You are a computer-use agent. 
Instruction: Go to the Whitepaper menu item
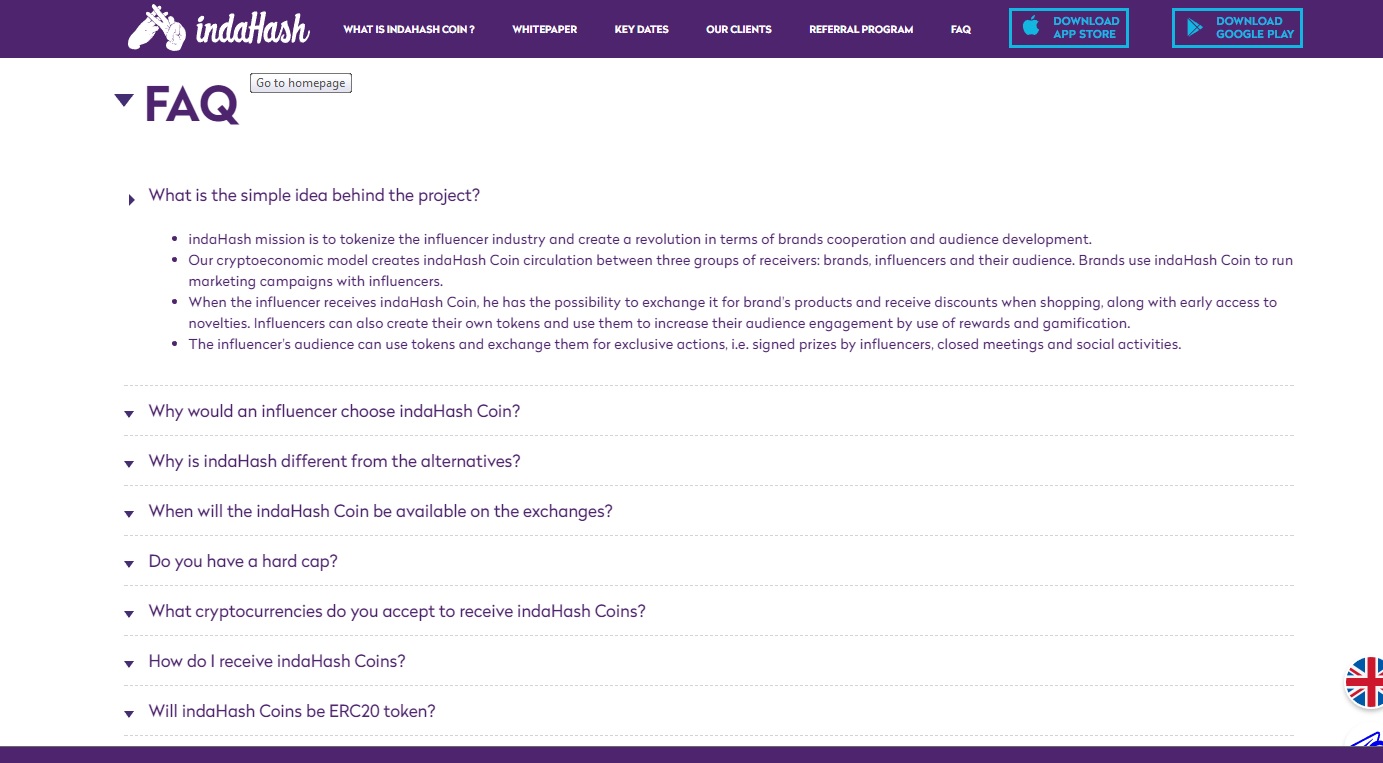click(x=545, y=30)
